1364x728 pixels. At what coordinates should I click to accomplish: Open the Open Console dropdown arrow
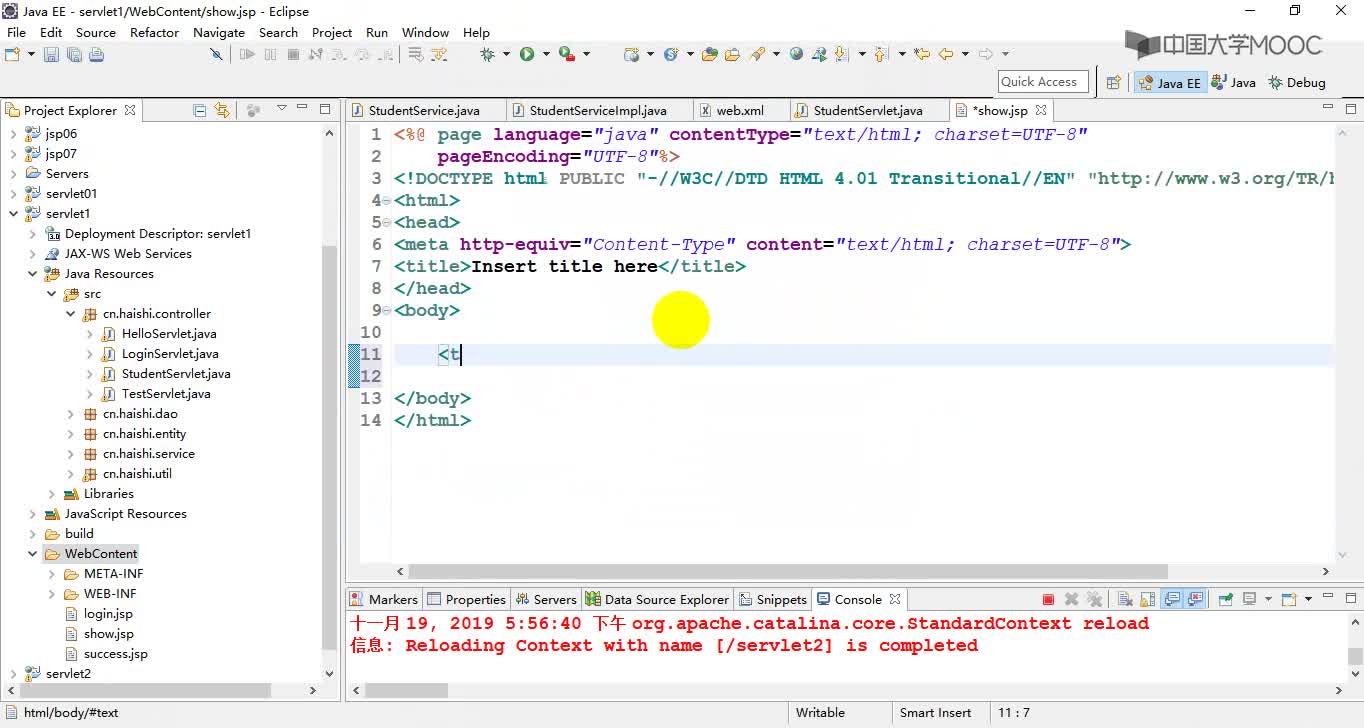pyautogui.click(x=1308, y=600)
